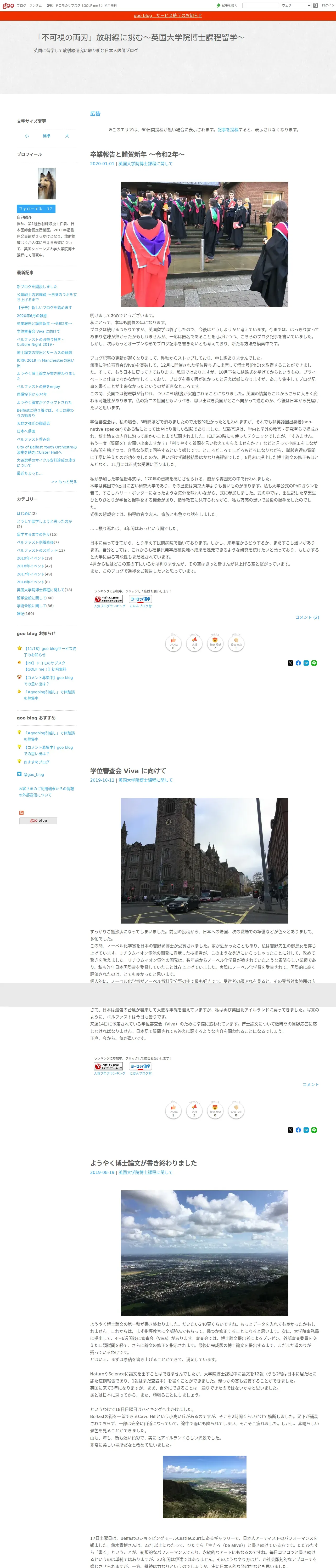Image resolution: width=336 pixels, height=1568 pixels.
Task: Share the Viva post to Hatena Bookmark
Action: tap(306, 1130)
